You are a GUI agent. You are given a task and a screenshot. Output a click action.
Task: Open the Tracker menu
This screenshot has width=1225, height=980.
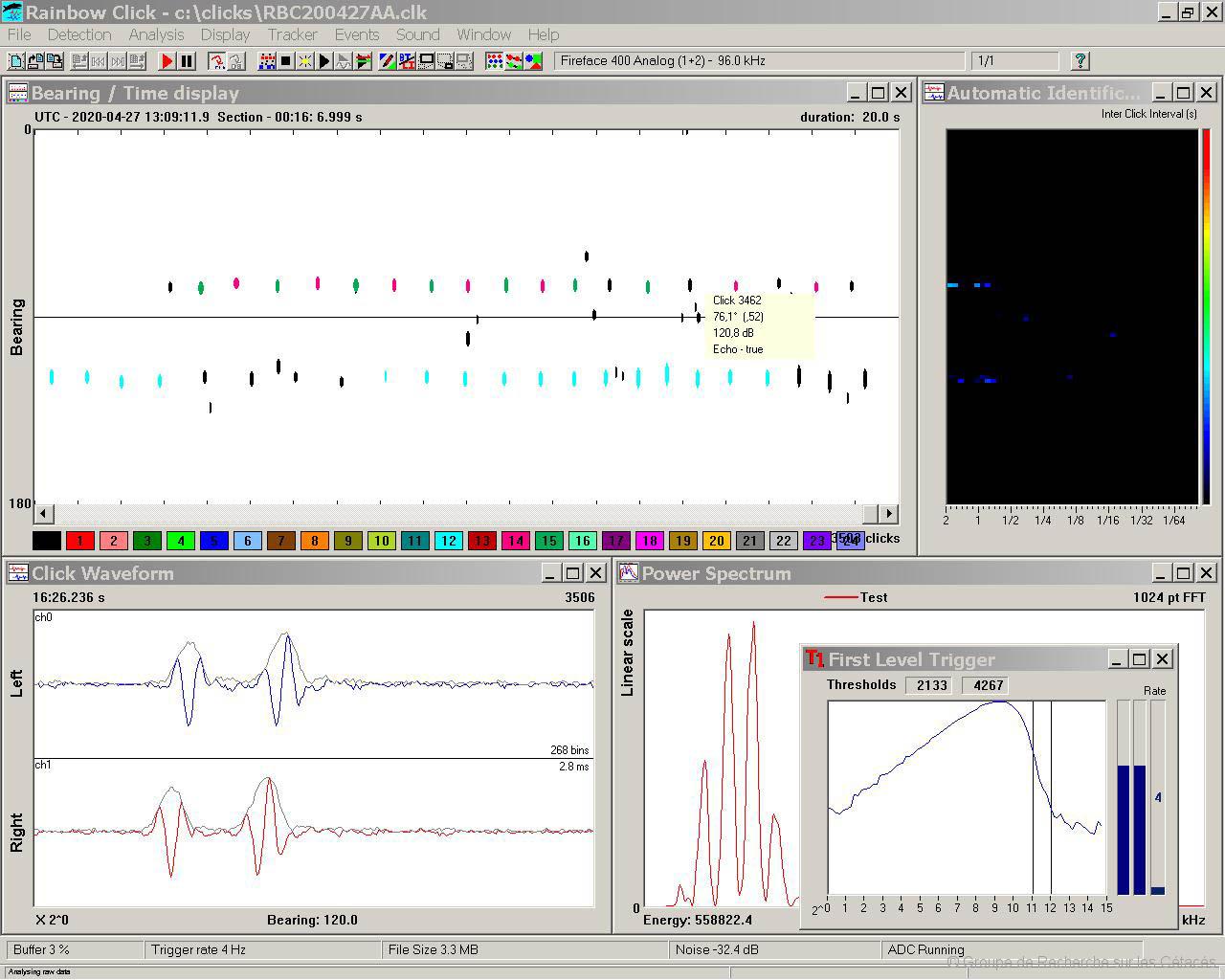292,34
